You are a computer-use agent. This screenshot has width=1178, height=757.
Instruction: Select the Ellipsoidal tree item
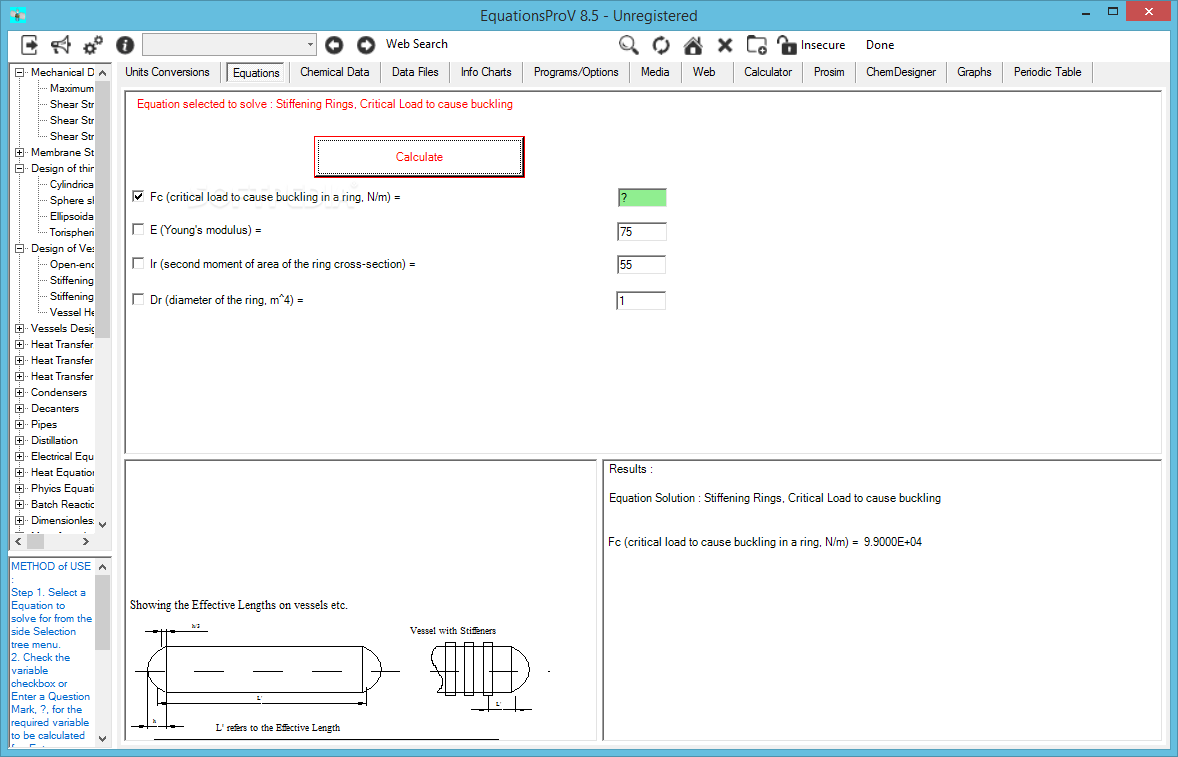point(71,216)
